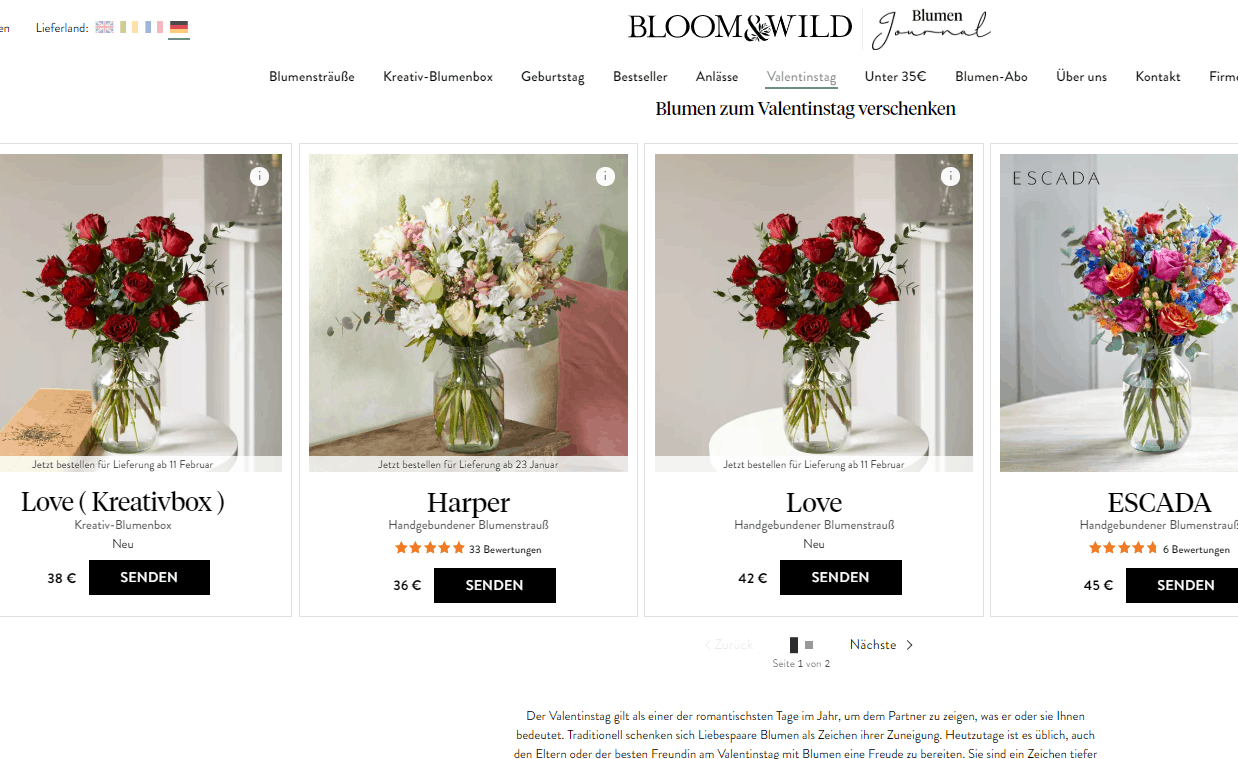This screenshot has width=1238, height=759.
Task: Open the ESCADA bouquet product image
Action: click(x=1119, y=313)
